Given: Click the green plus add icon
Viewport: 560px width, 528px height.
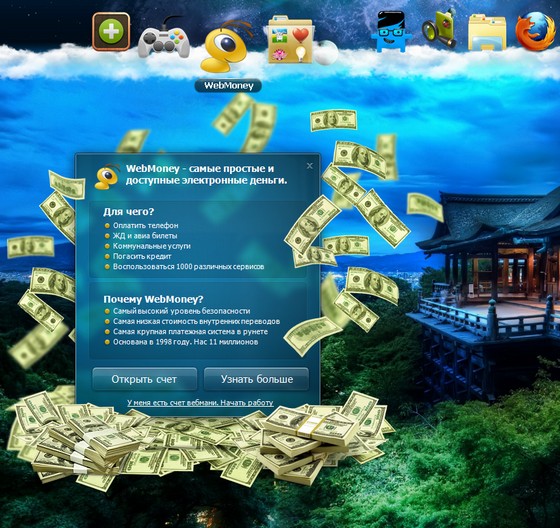Looking at the screenshot, I should point(111,31).
